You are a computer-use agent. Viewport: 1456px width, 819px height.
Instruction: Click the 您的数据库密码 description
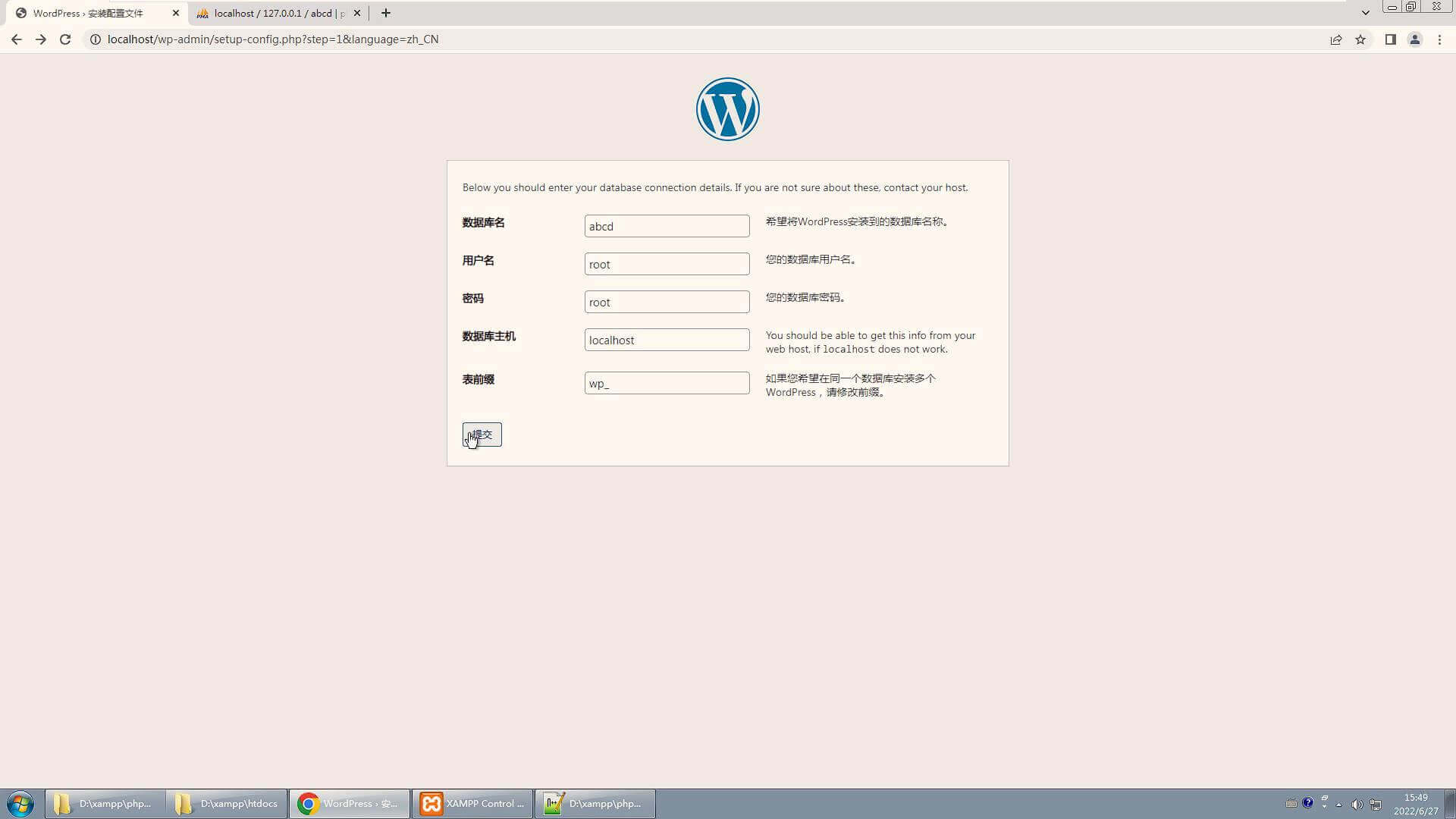805,297
